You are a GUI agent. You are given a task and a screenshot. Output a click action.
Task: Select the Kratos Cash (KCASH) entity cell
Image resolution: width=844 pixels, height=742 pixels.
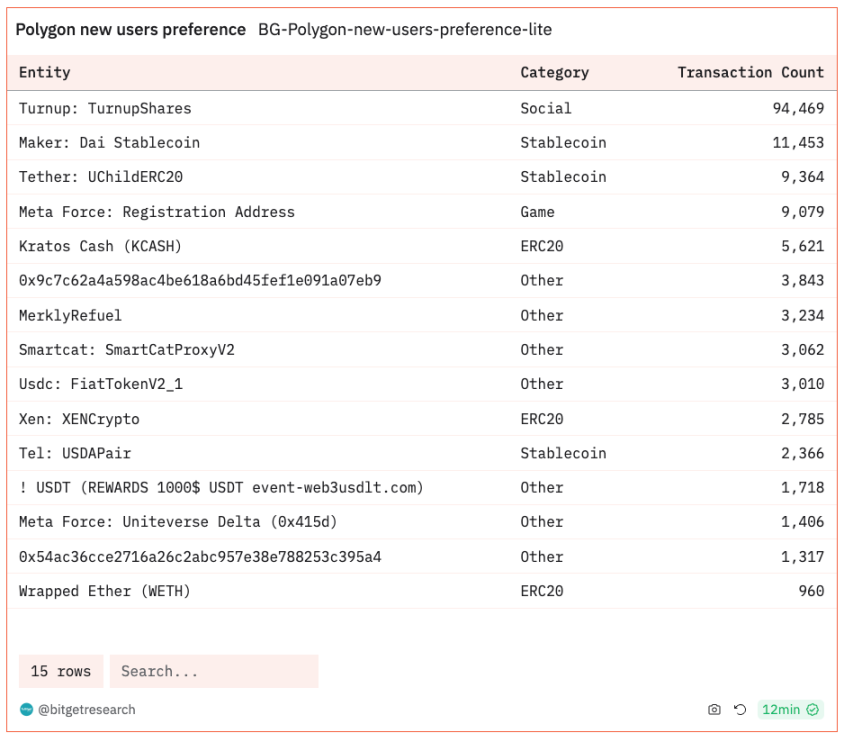pos(100,246)
